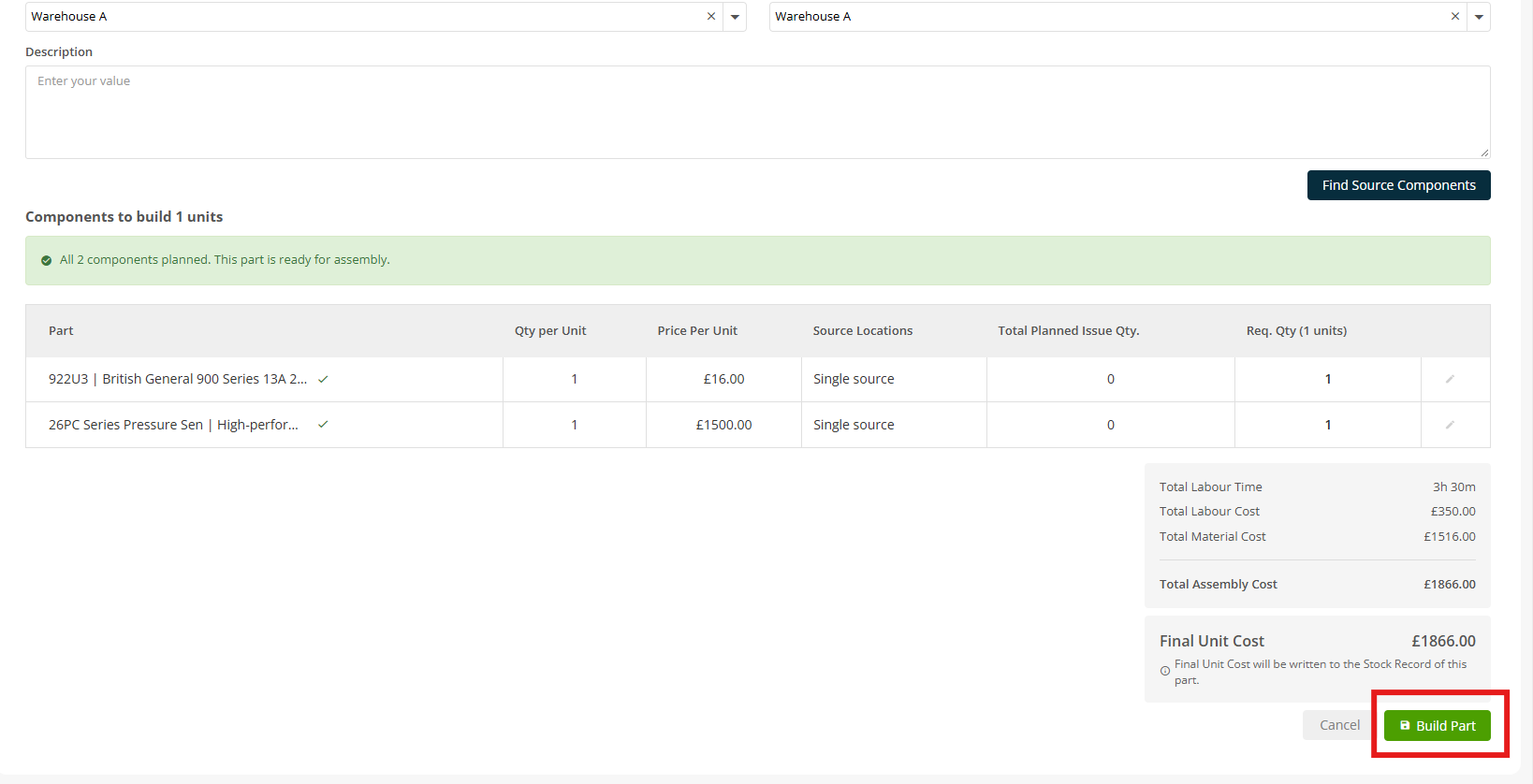
Task: Click the 26PC Series row checkmark icon
Action: point(323,424)
